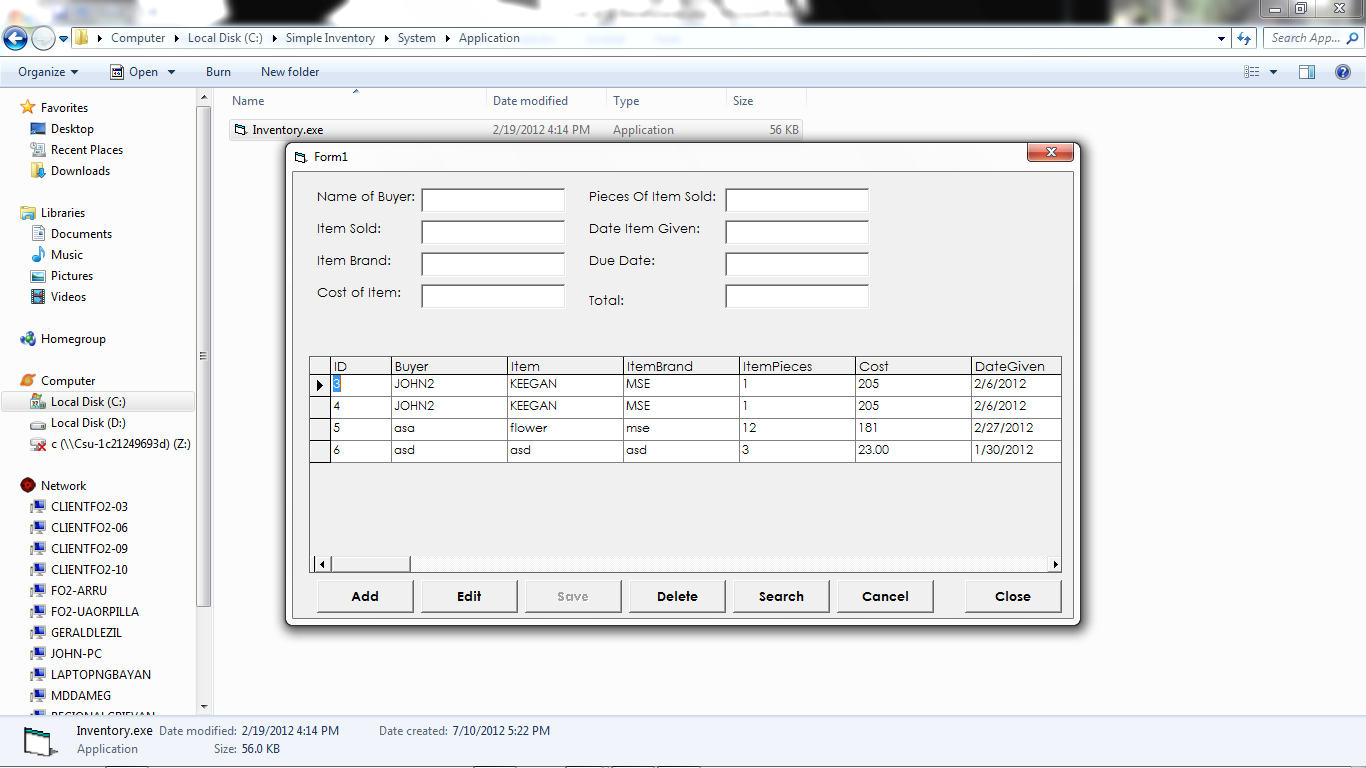Click the 'flower' cell in the Item column

tap(564, 428)
